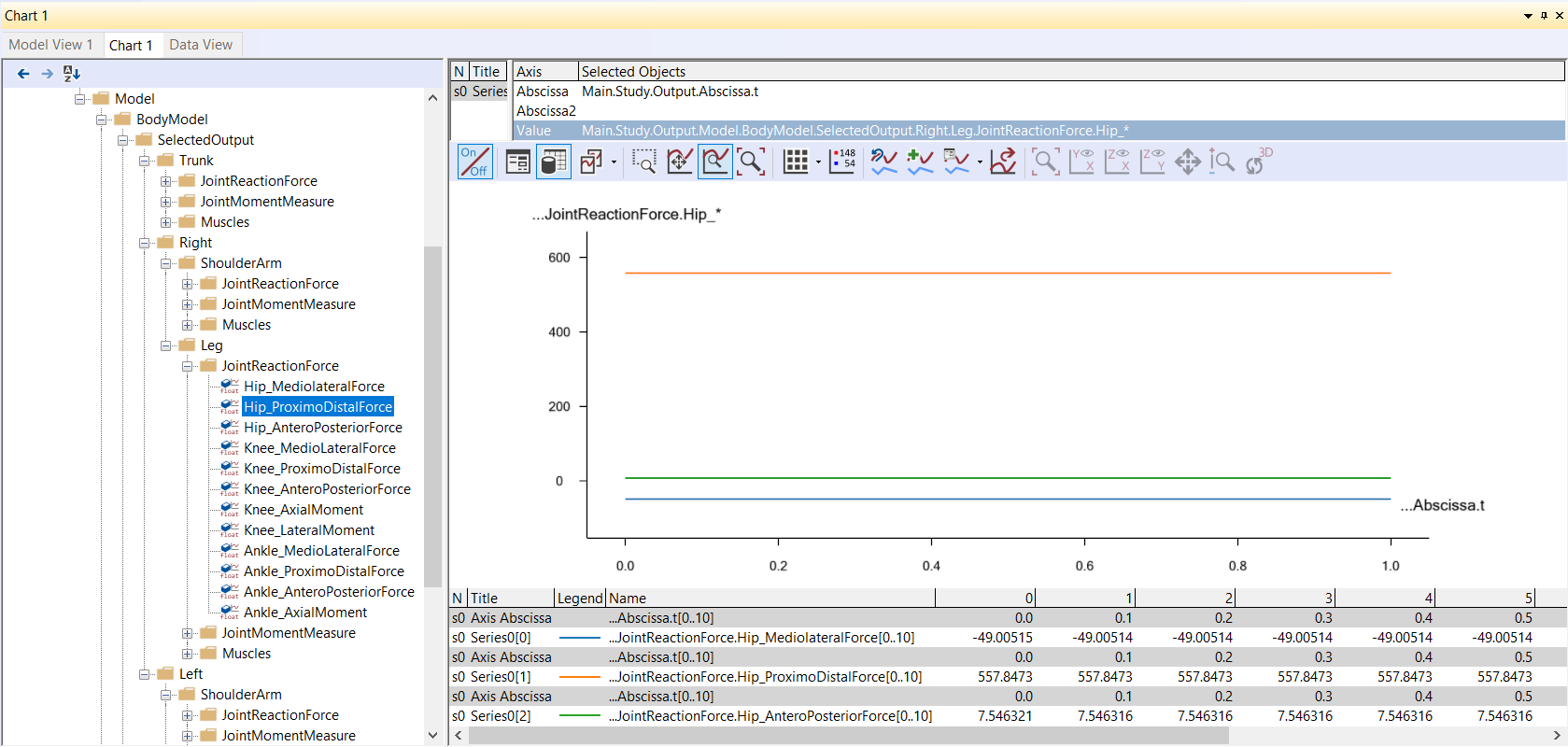Click the 3D move arrows icon
Screen dimensions: 1568x747
[x=1188, y=162]
